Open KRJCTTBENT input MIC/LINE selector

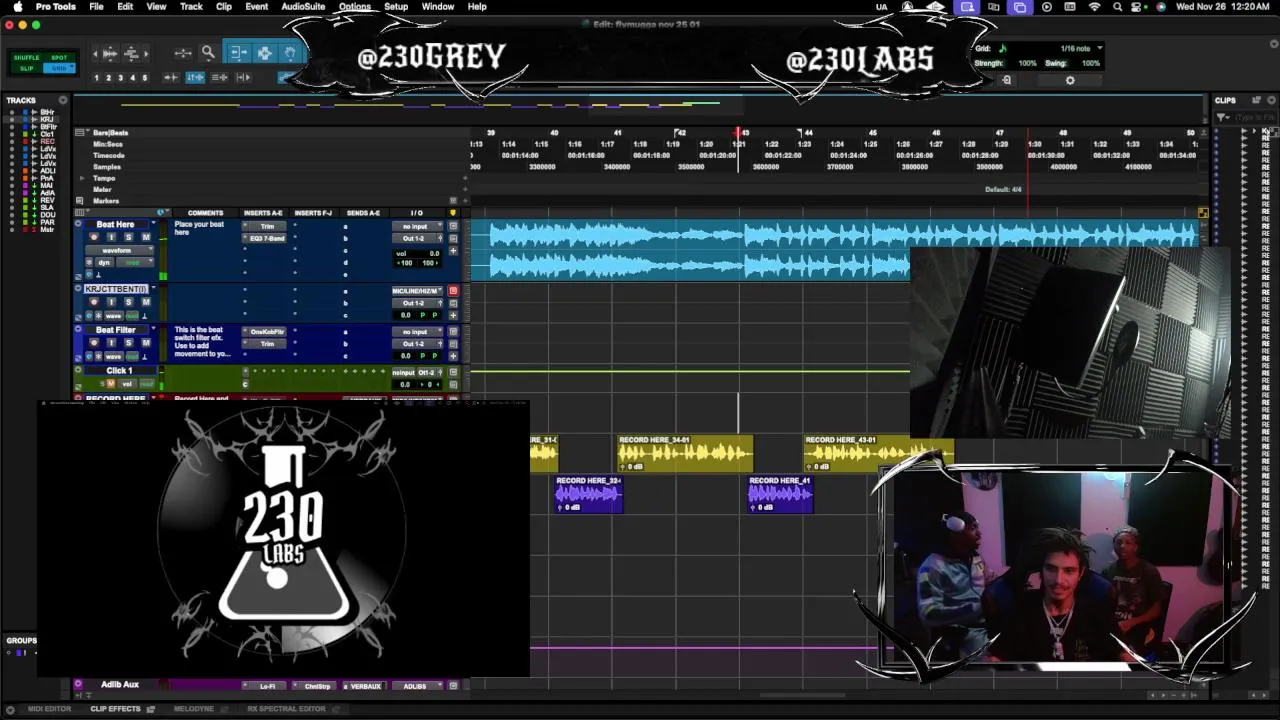[x=415, y=291]
